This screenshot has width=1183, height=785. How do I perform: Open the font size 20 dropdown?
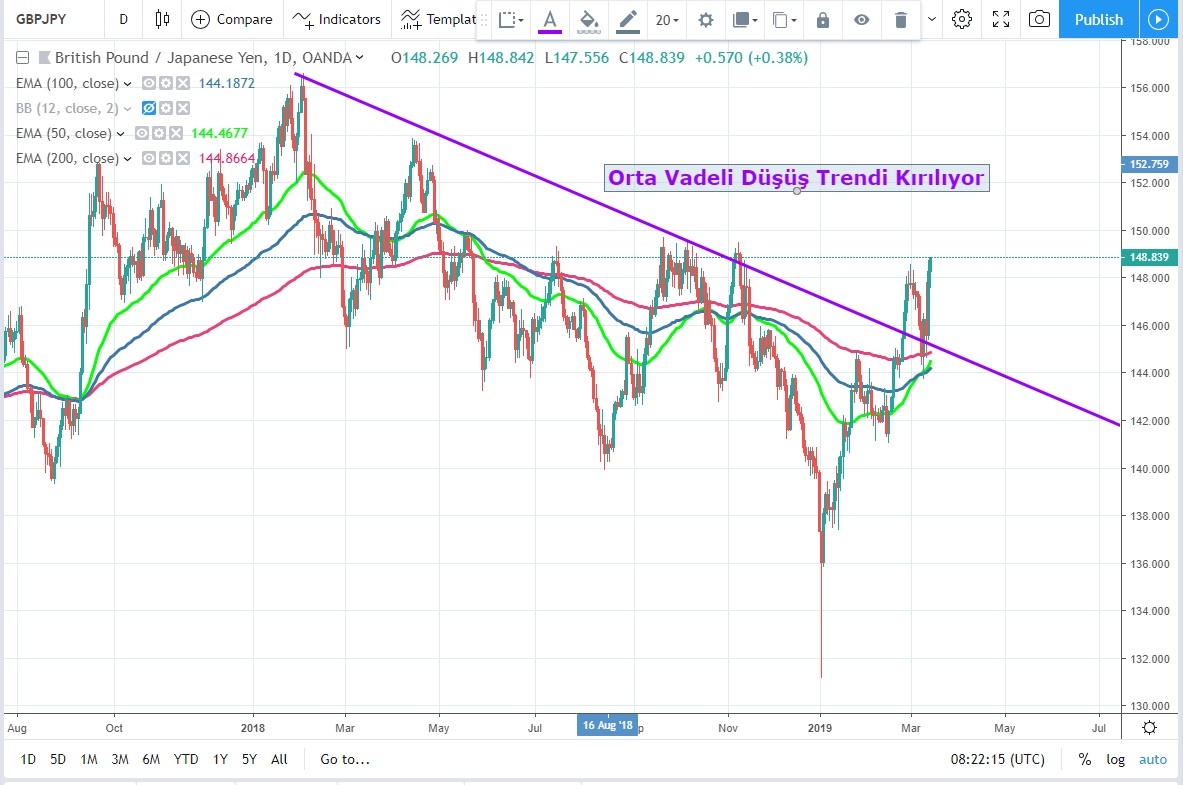pos(667,20)
